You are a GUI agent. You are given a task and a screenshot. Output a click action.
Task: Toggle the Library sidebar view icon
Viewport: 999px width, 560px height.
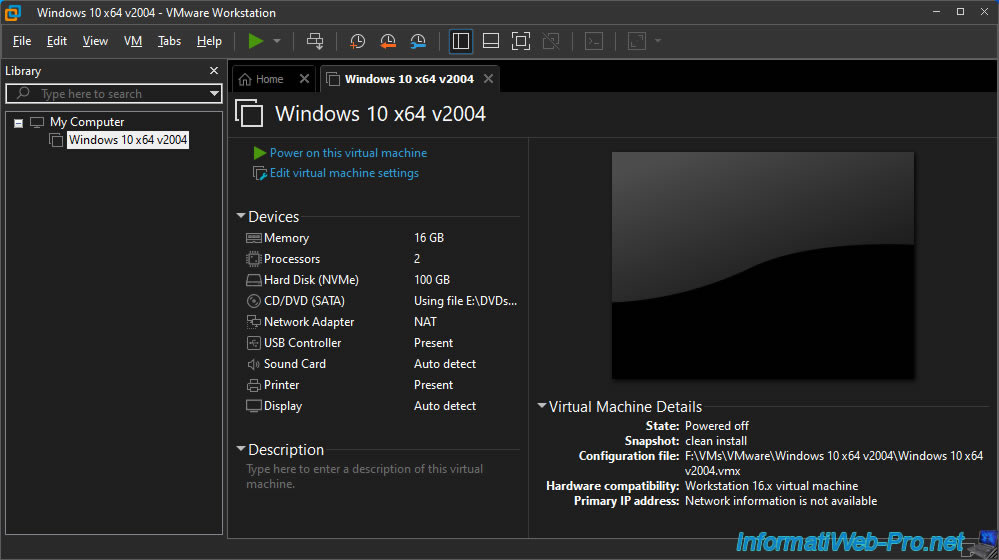[x=461, y=41]
